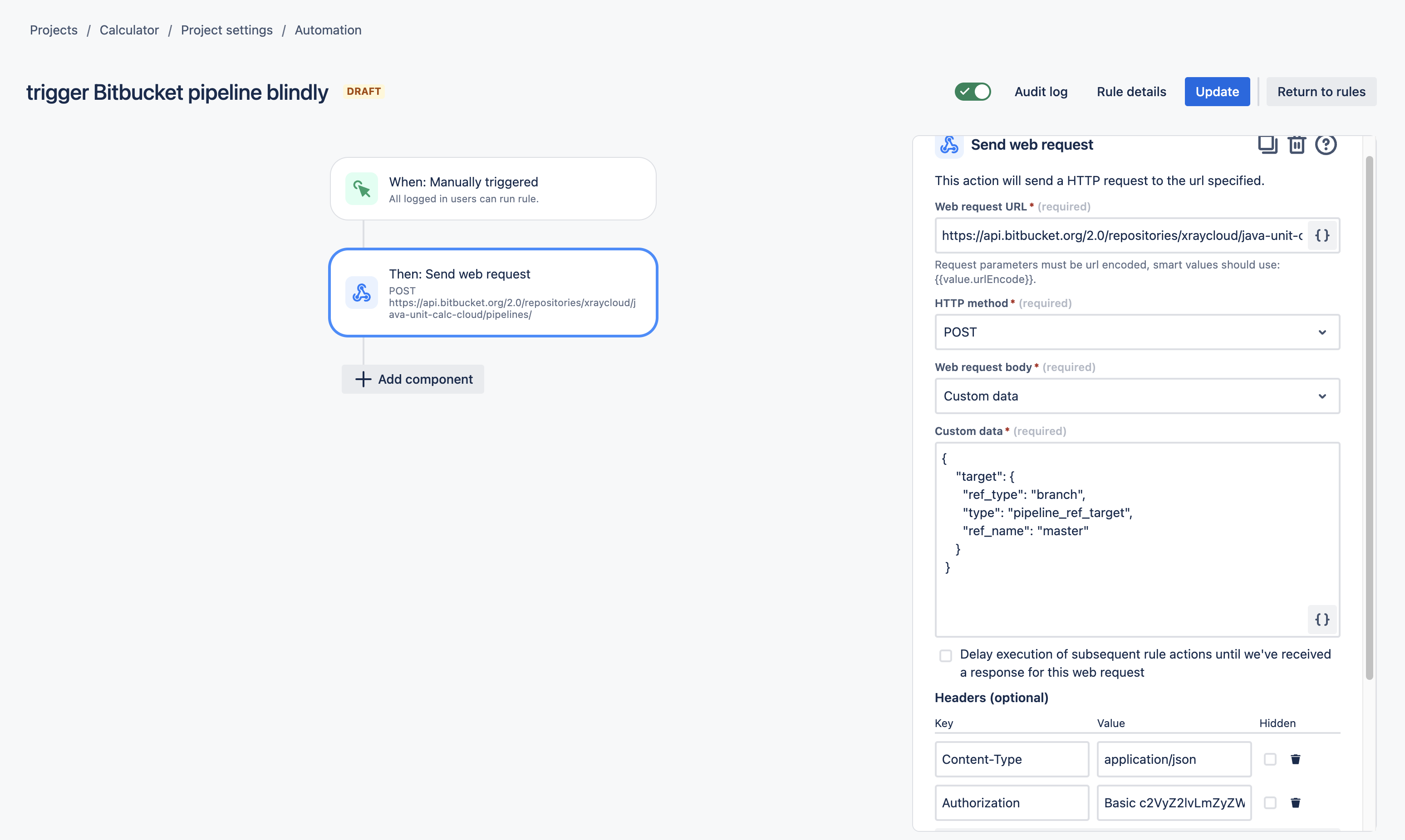
Task: Open the HTTP method POST dropdown
Action: click(1137, 332)
